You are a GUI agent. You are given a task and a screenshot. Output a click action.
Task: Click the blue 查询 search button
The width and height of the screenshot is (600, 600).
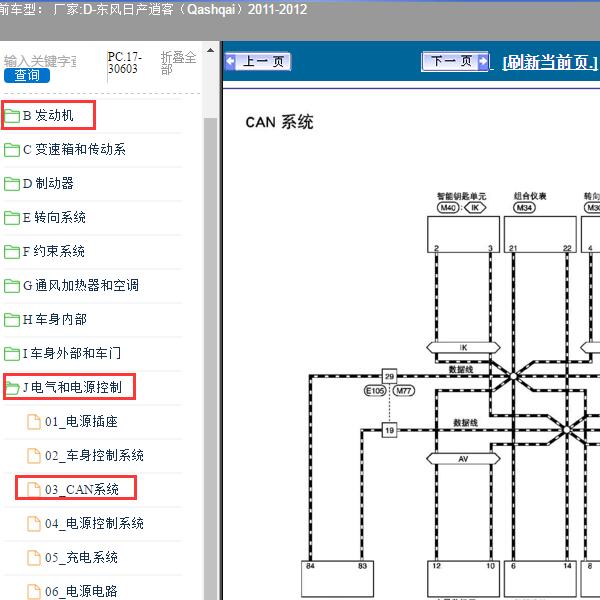(27, 75)
